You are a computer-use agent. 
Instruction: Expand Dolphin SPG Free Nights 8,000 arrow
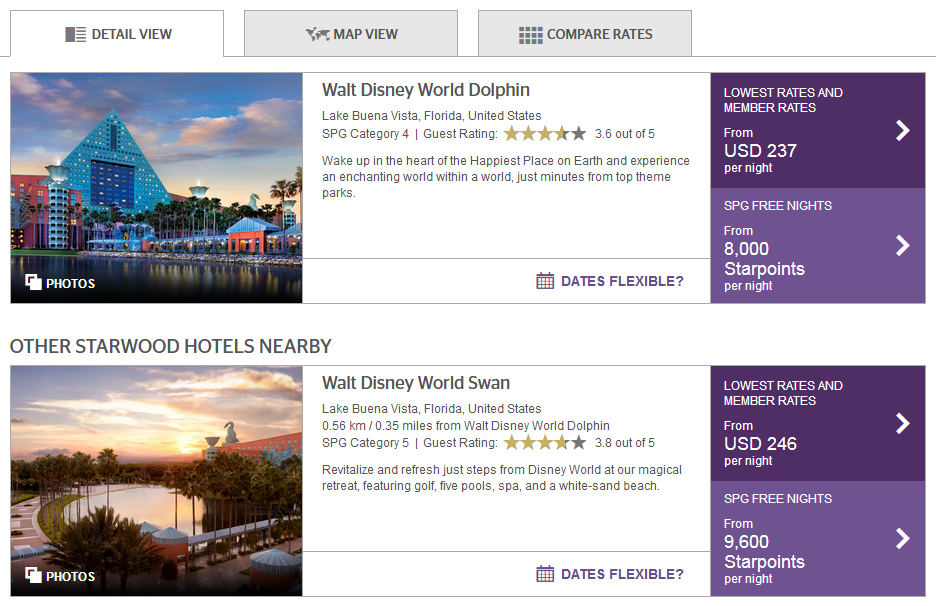point(903,245)
